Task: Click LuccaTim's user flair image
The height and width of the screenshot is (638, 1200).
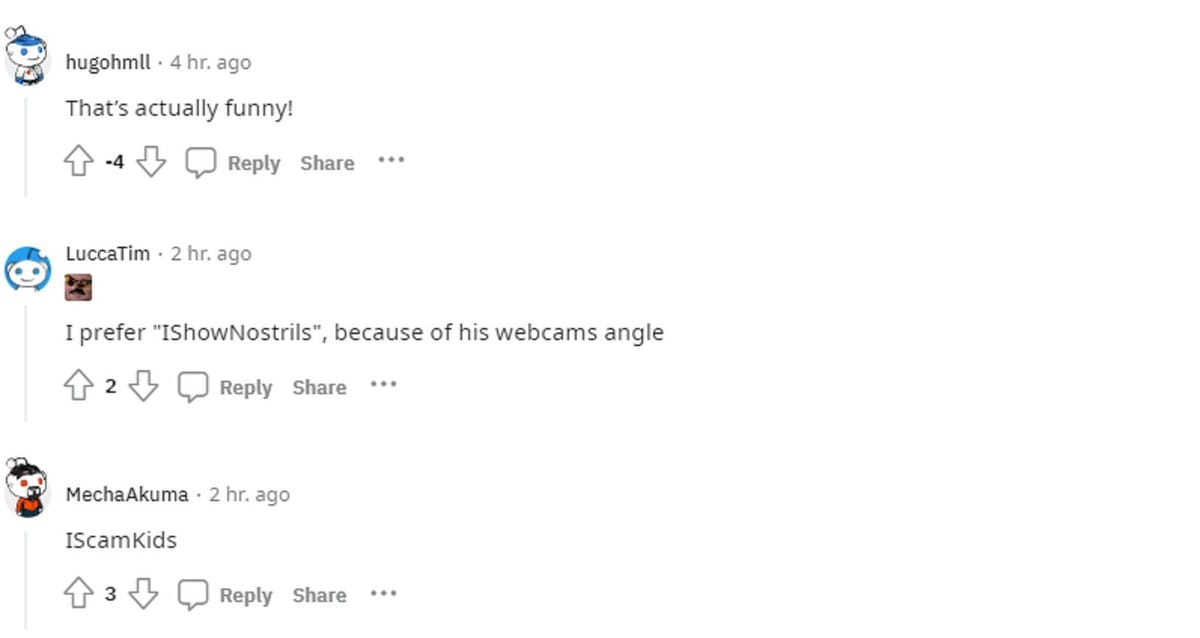Action: [78, 289]
